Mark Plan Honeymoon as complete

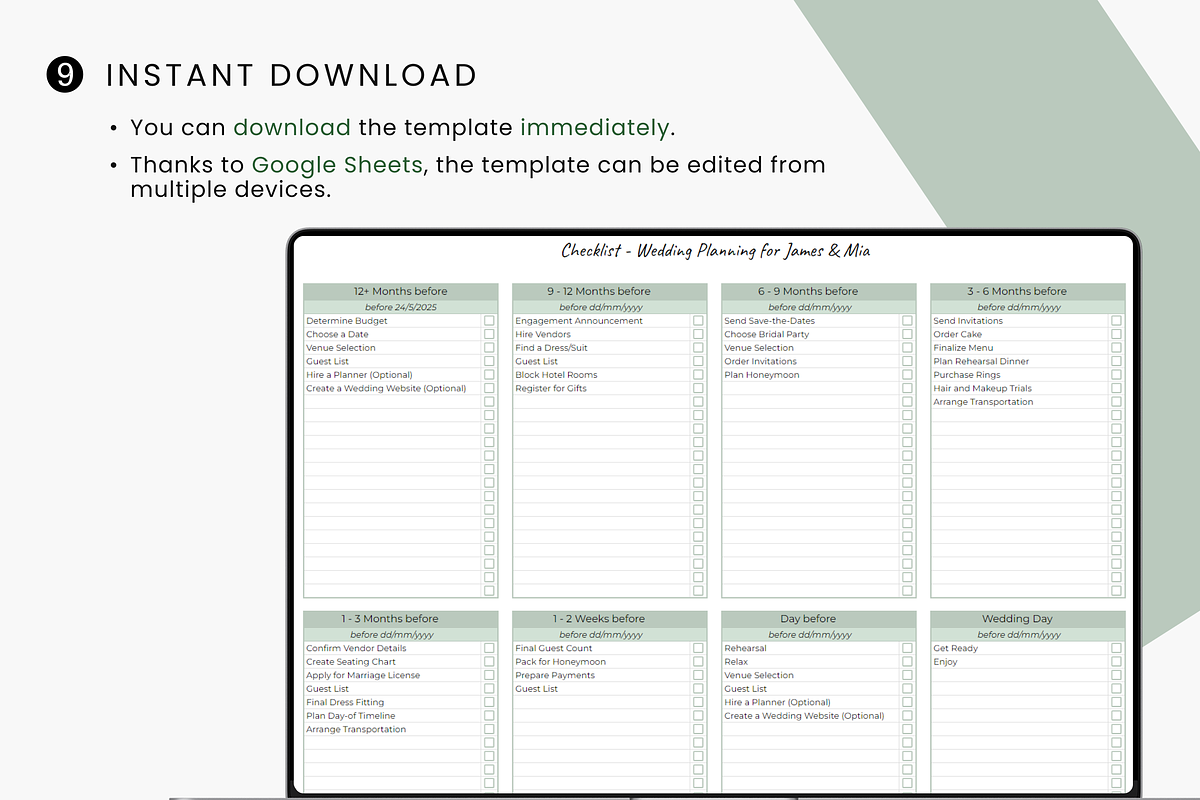[x=907, y=375]
